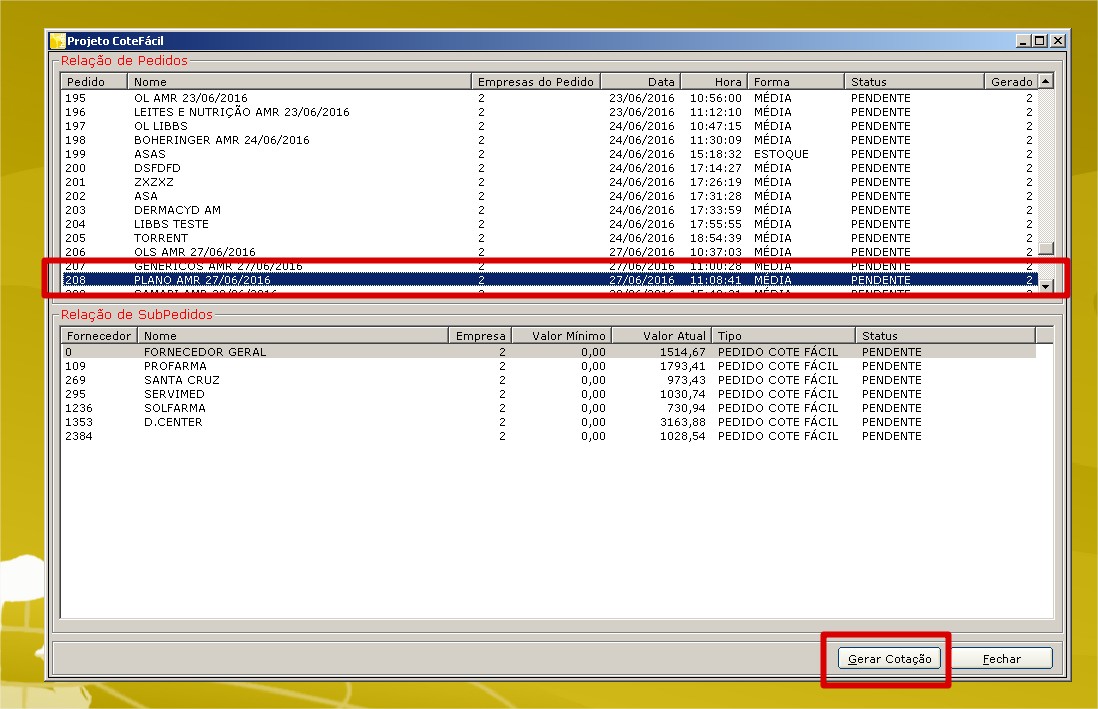Sort by the Pedido column header
Screen dimensions: 1098x709
click(94, 82)
